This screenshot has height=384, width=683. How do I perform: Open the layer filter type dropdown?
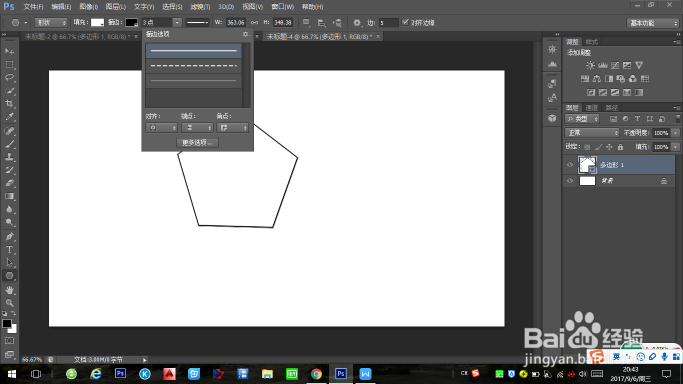click(x=582, y=119)
